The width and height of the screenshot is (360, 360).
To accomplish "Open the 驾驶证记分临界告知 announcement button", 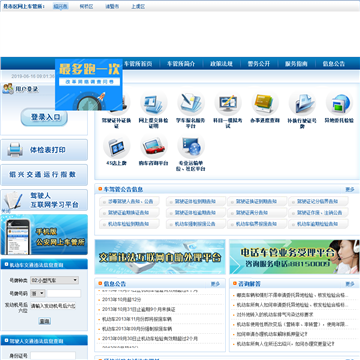I will click(318, 201).
